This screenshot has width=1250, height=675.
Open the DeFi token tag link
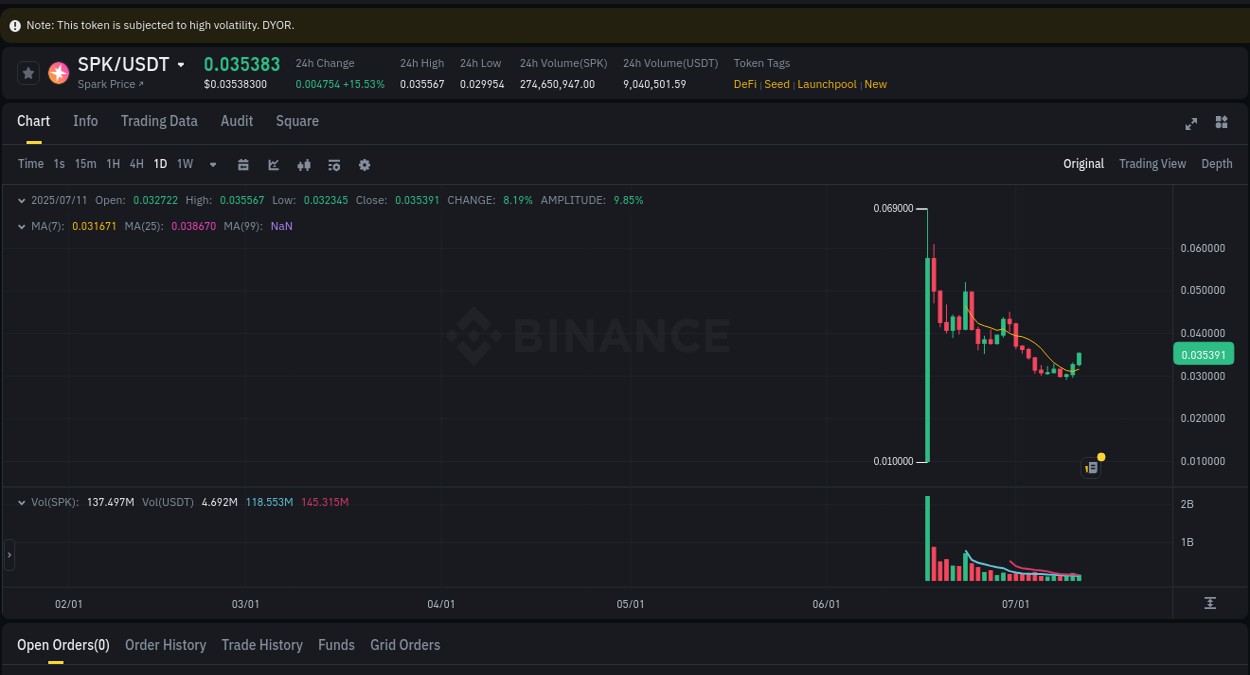pos(744,84)
